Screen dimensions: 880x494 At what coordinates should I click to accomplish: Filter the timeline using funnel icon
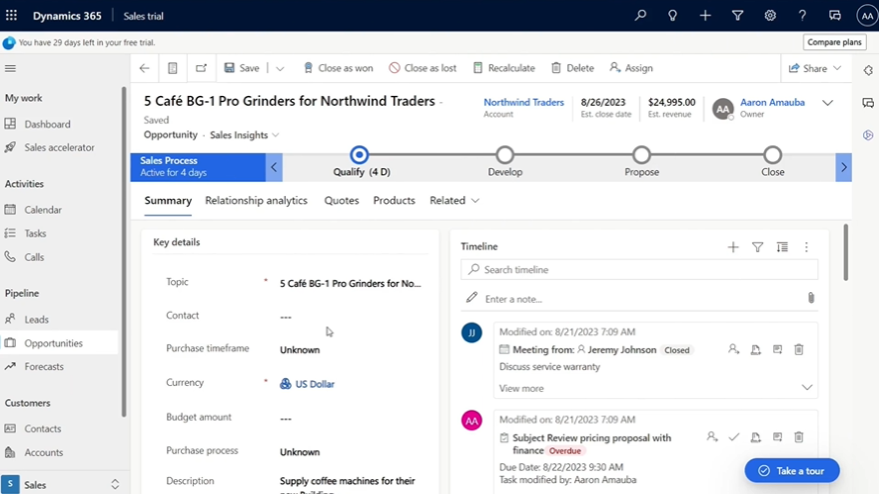(x=757, y=247)
